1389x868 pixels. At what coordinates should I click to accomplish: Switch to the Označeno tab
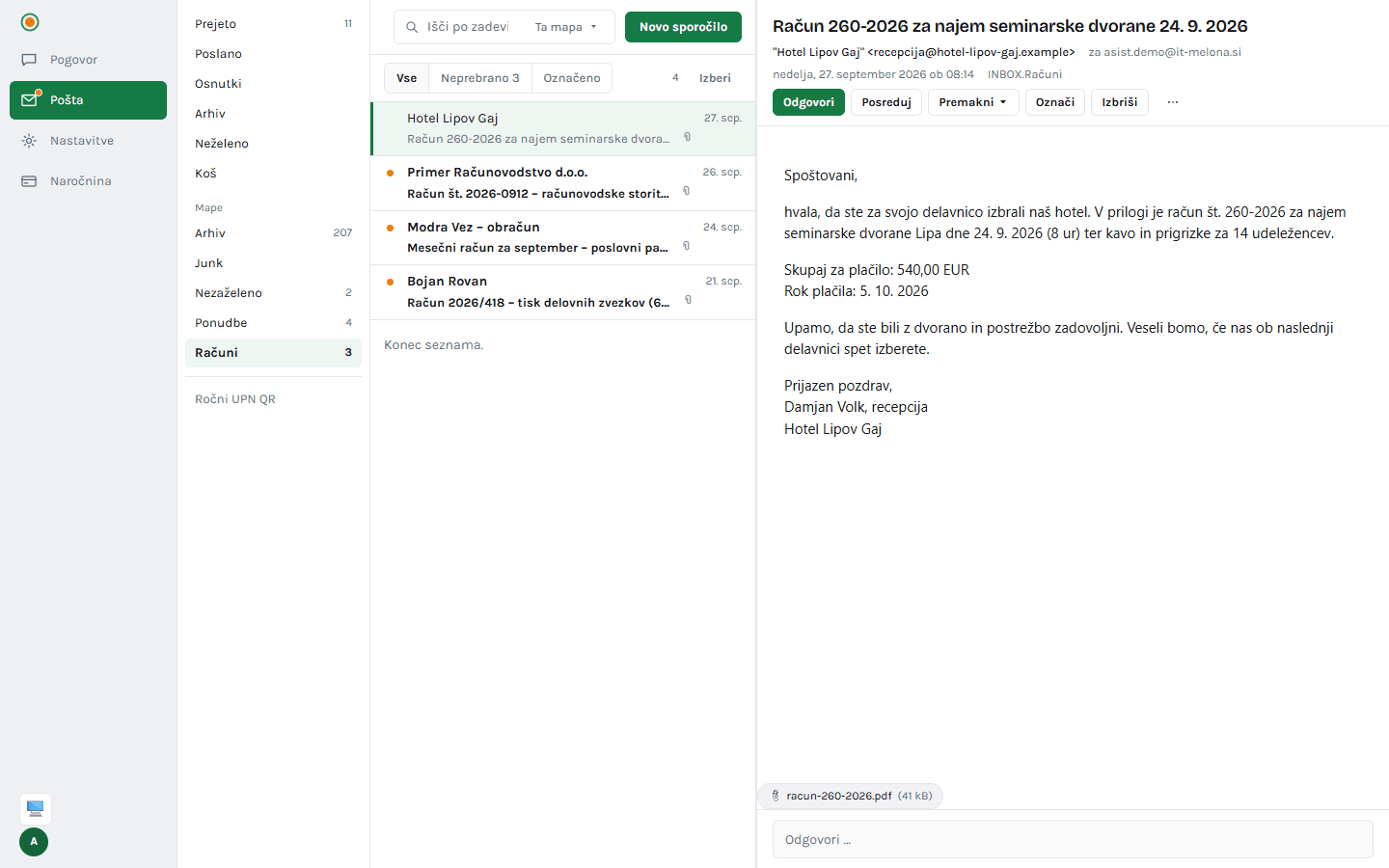point(572,78)
